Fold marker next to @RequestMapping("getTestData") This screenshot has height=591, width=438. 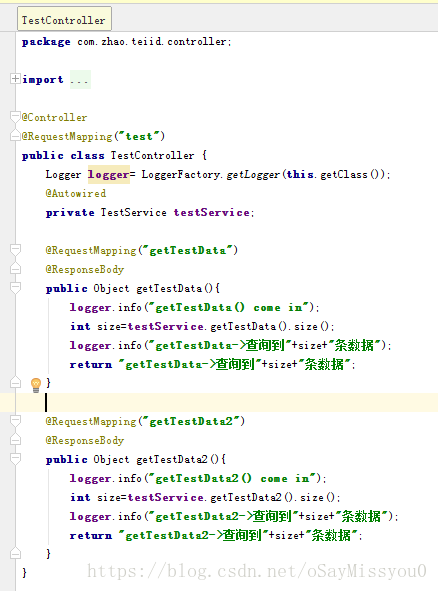15,250
